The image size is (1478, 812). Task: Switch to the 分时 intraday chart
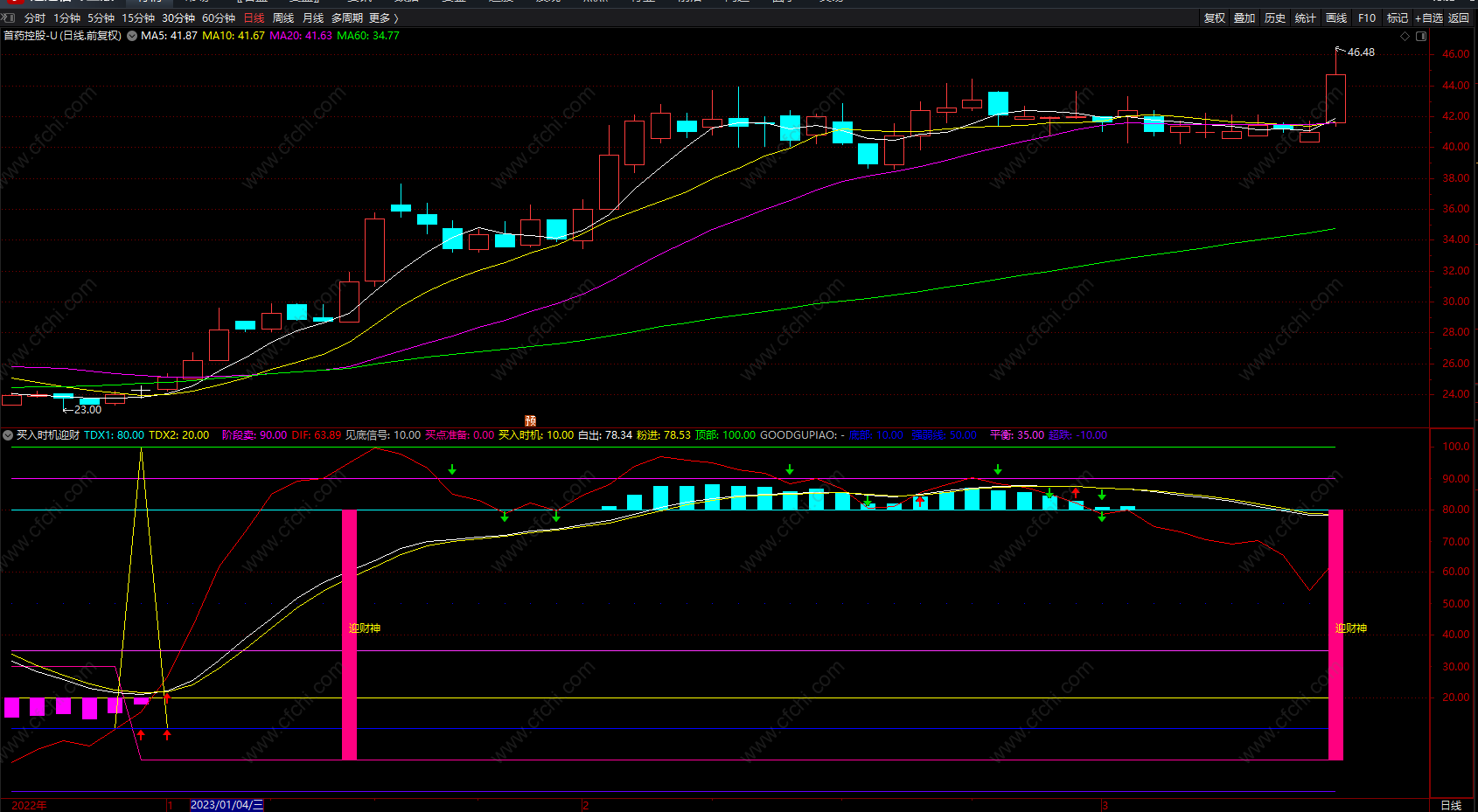[35, 18]
